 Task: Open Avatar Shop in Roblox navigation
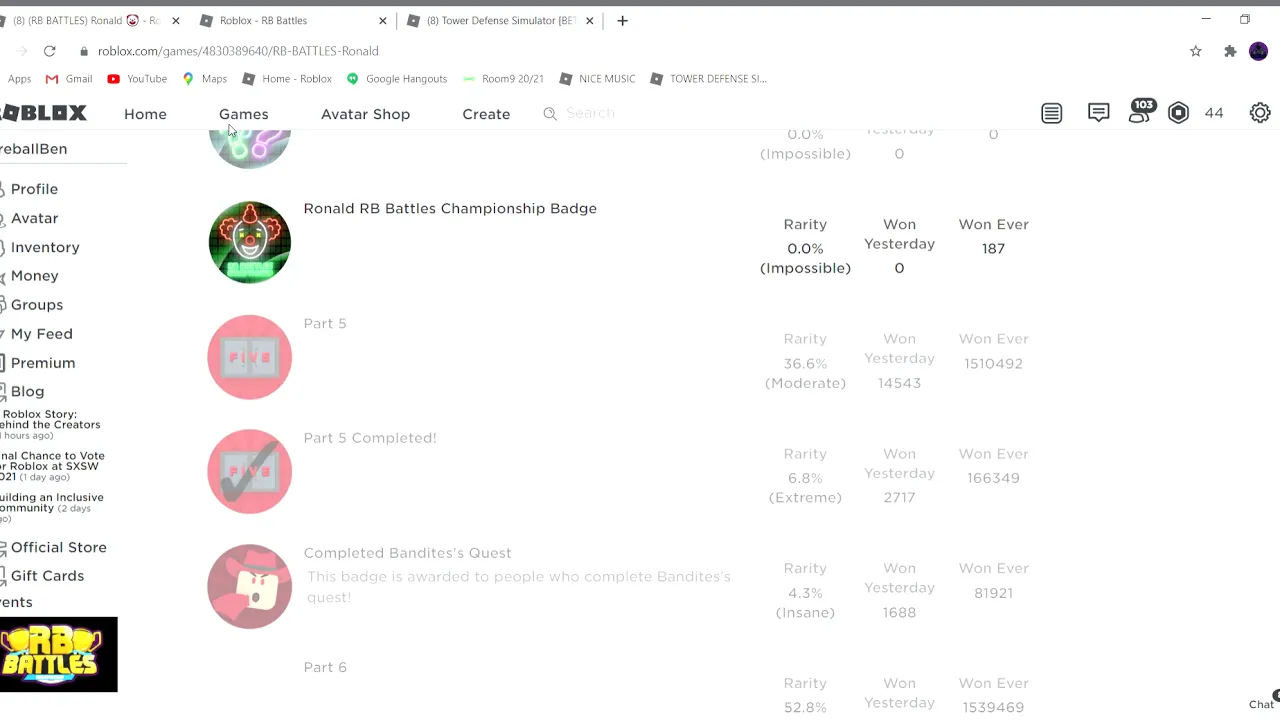click(365, 114)
